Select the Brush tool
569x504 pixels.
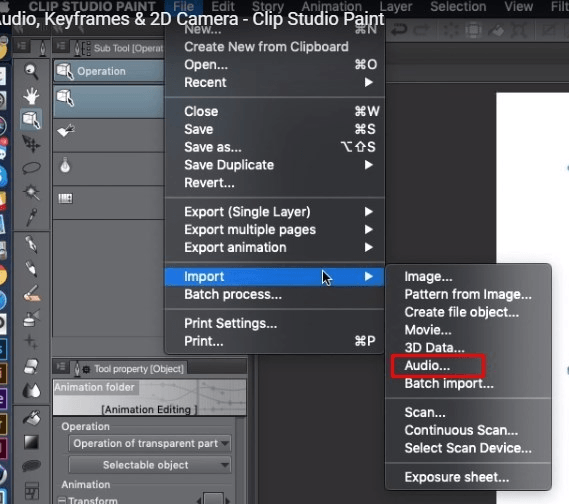[x=31, y=293]
